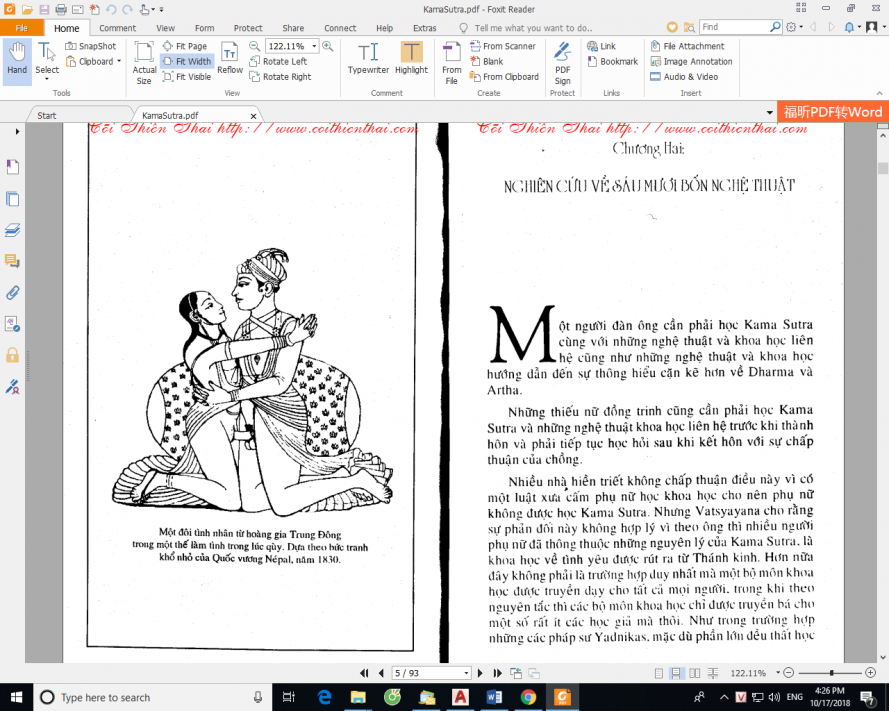Toggle Fit Page view mode

[185, 46]
